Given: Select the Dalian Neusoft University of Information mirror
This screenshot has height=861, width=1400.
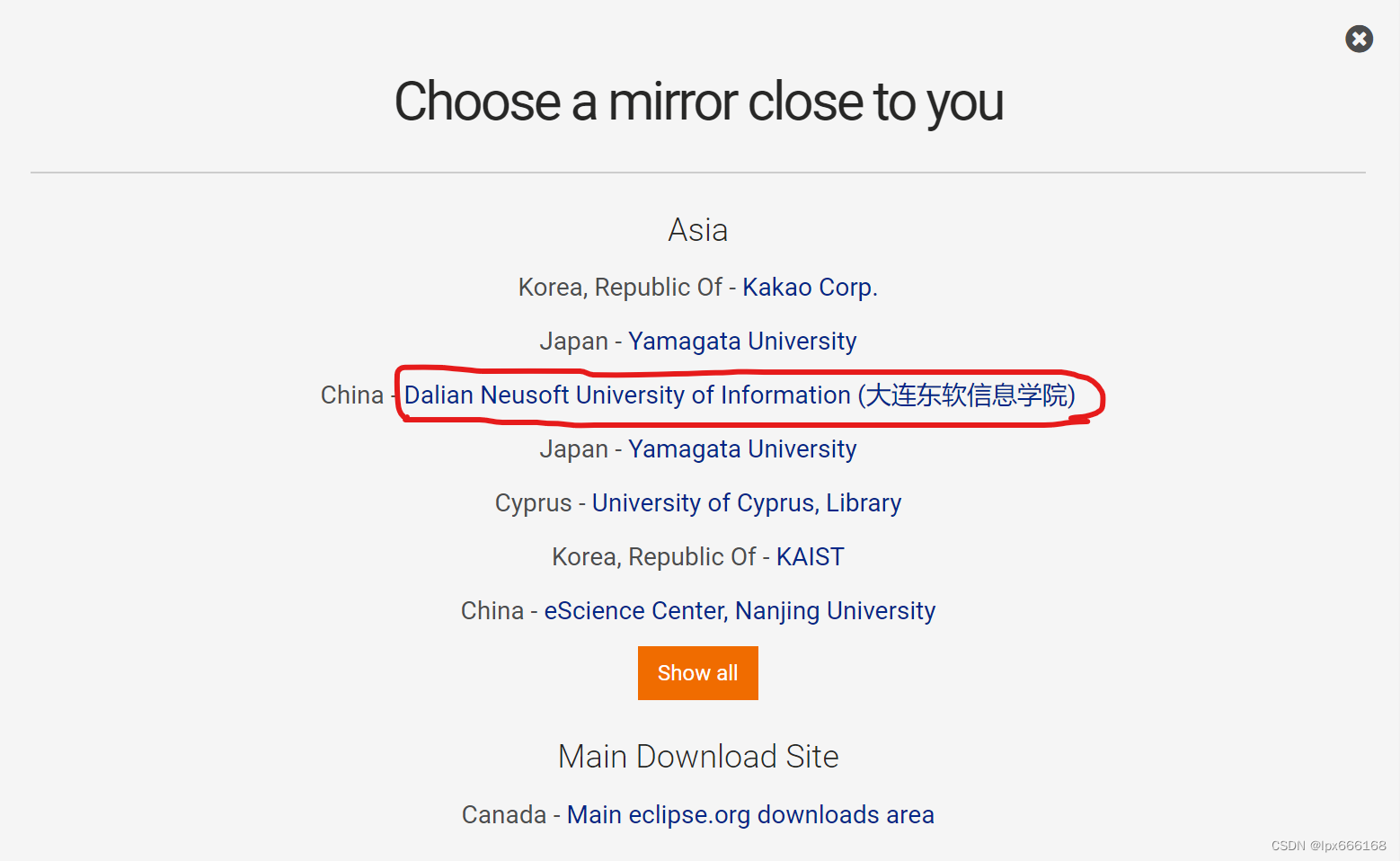Looking at the screenshot, I should (739, 395).
